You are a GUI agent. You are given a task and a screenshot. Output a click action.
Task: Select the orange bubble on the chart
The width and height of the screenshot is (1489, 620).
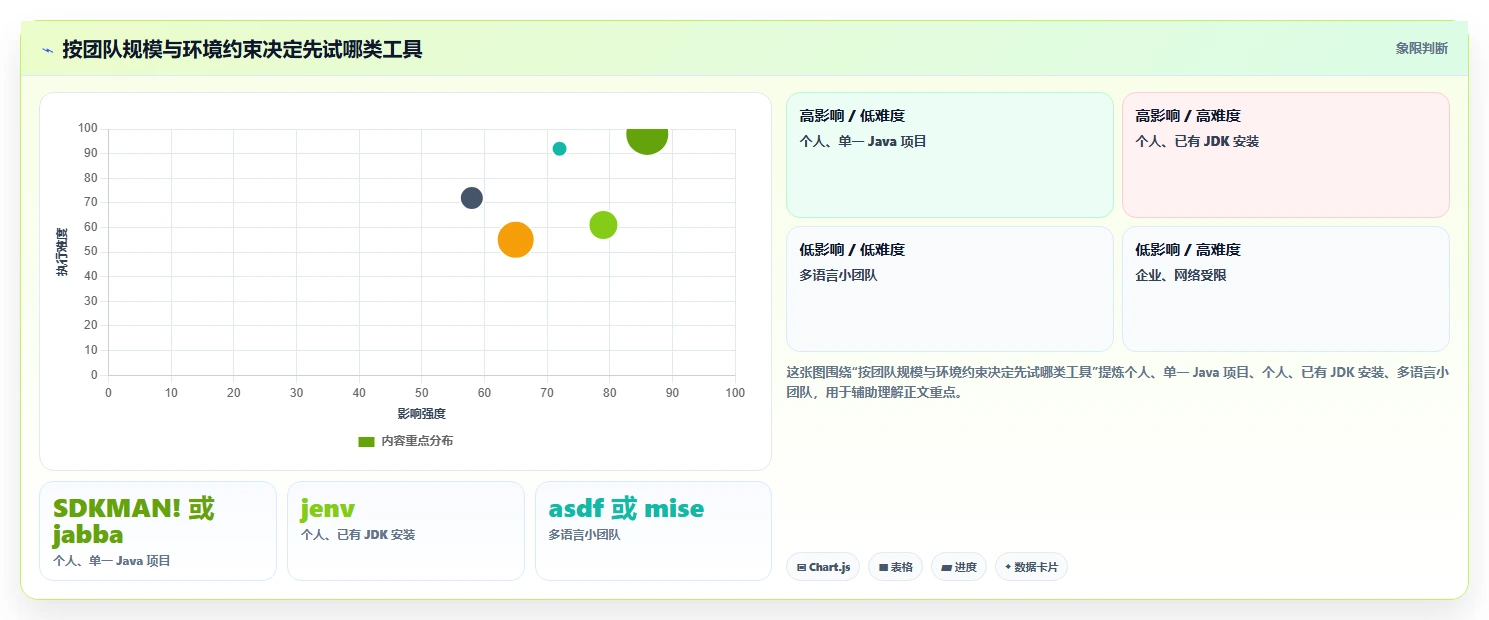(x=515, y=240)
